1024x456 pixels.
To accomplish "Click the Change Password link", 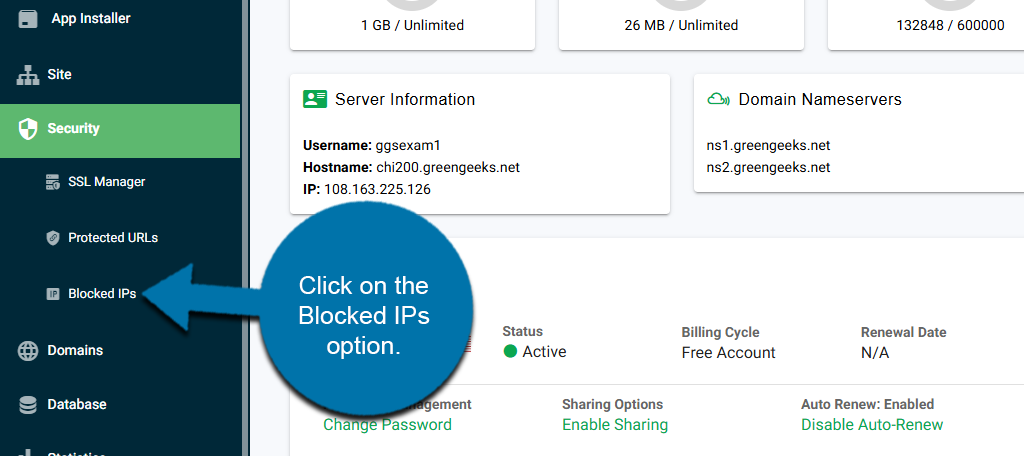I will tap(387, 425).
